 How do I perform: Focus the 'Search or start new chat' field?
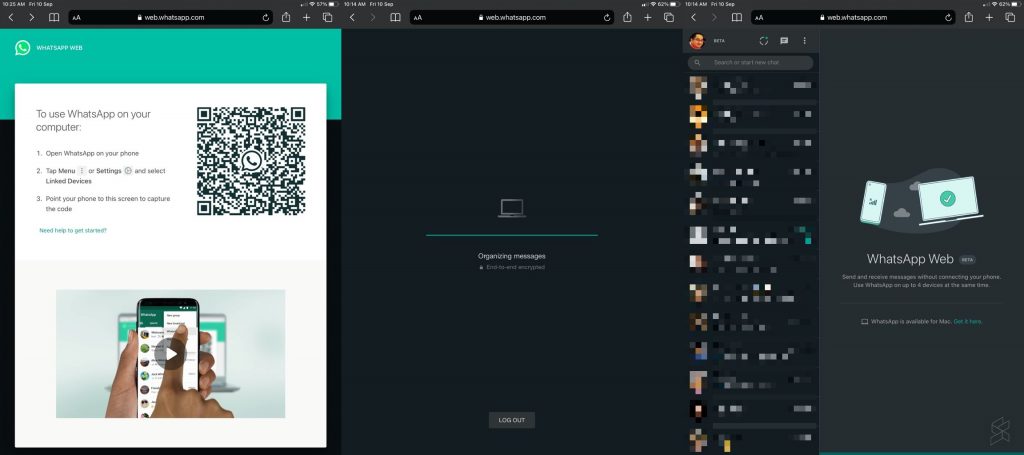coord(755,63)
